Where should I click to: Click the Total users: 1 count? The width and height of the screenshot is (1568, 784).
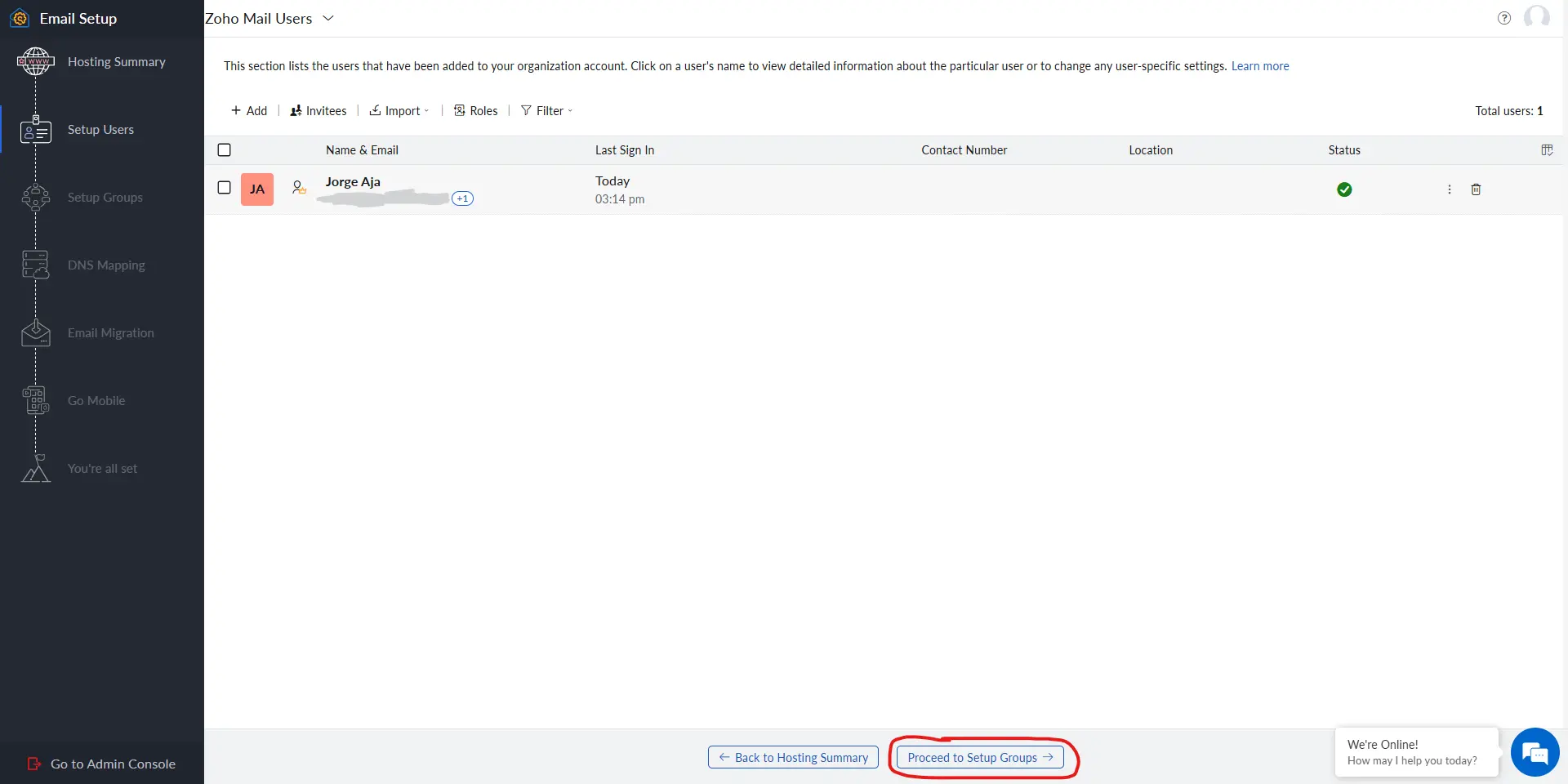[1509, 111]
